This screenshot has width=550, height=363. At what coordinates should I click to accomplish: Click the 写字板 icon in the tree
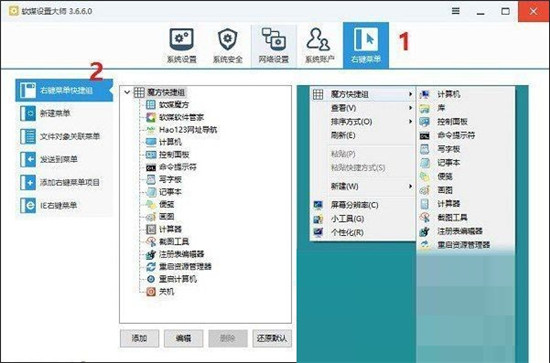pos(151,179)
